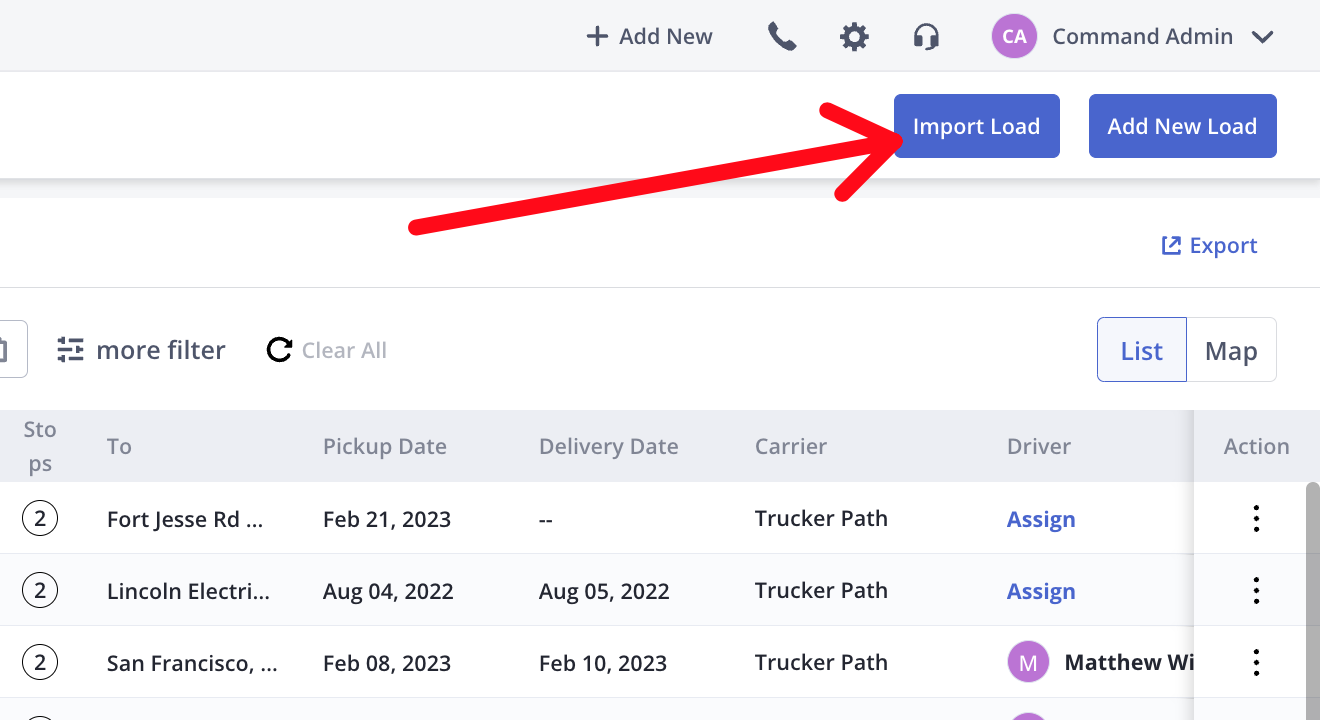Click the Add New plus button
Image resolution: width=1320 pixels, height=720 pixels.
pyautogui.click(x=649, y=37)
